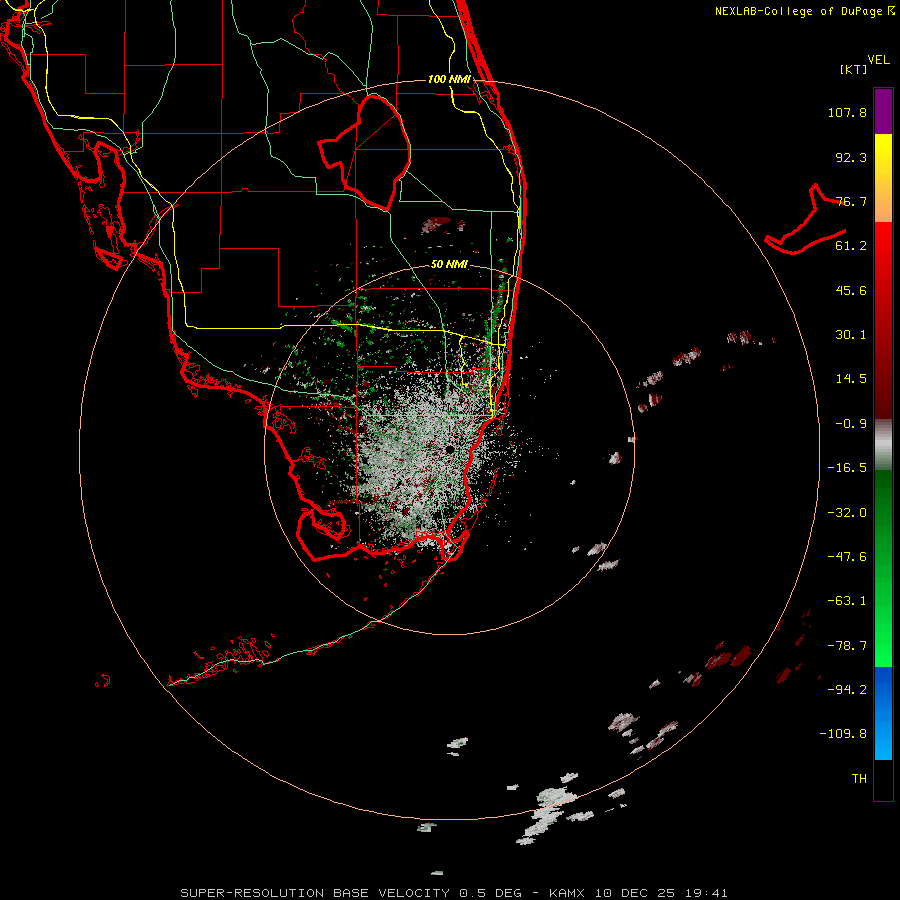Click the green segment of the velocity color bar
The width and height of the screenshot is (900, 900).
pyautogui.click(x=883, y=568)
